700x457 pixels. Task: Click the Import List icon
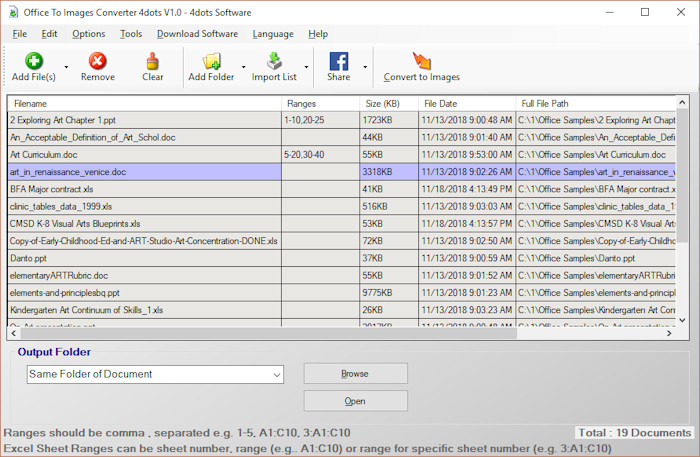click(274, 61)
